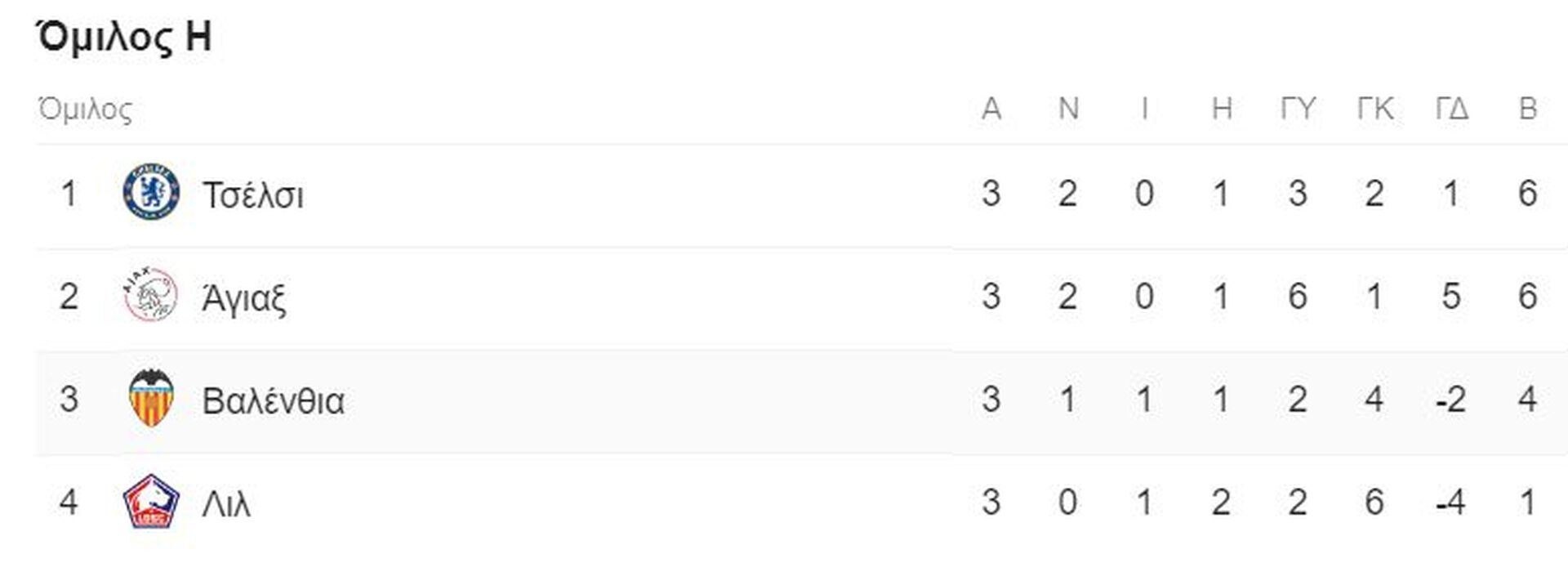Select the Βαλένθια team name
1568x563 pixels.
[273, 400]
